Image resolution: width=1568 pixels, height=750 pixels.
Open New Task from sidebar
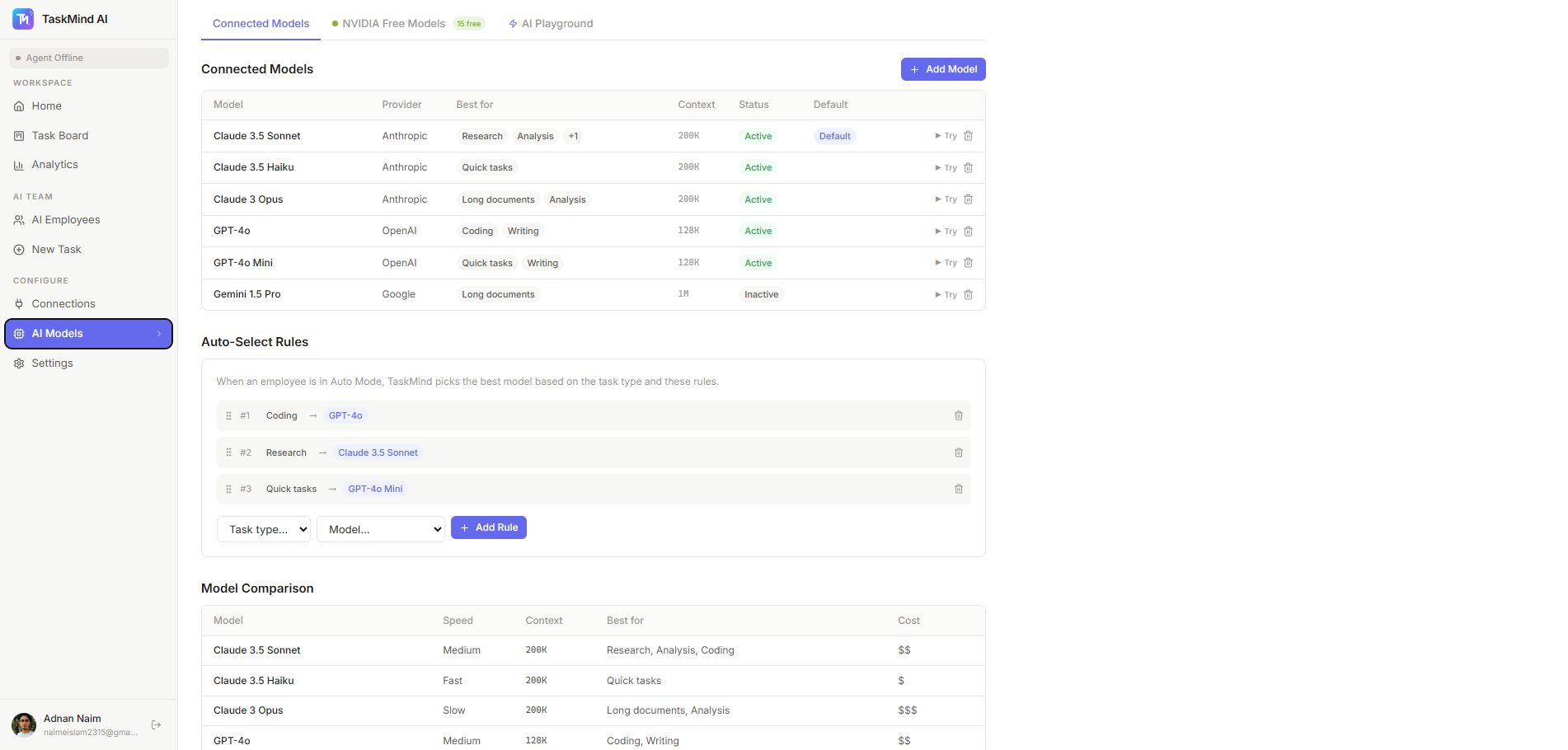88,250
